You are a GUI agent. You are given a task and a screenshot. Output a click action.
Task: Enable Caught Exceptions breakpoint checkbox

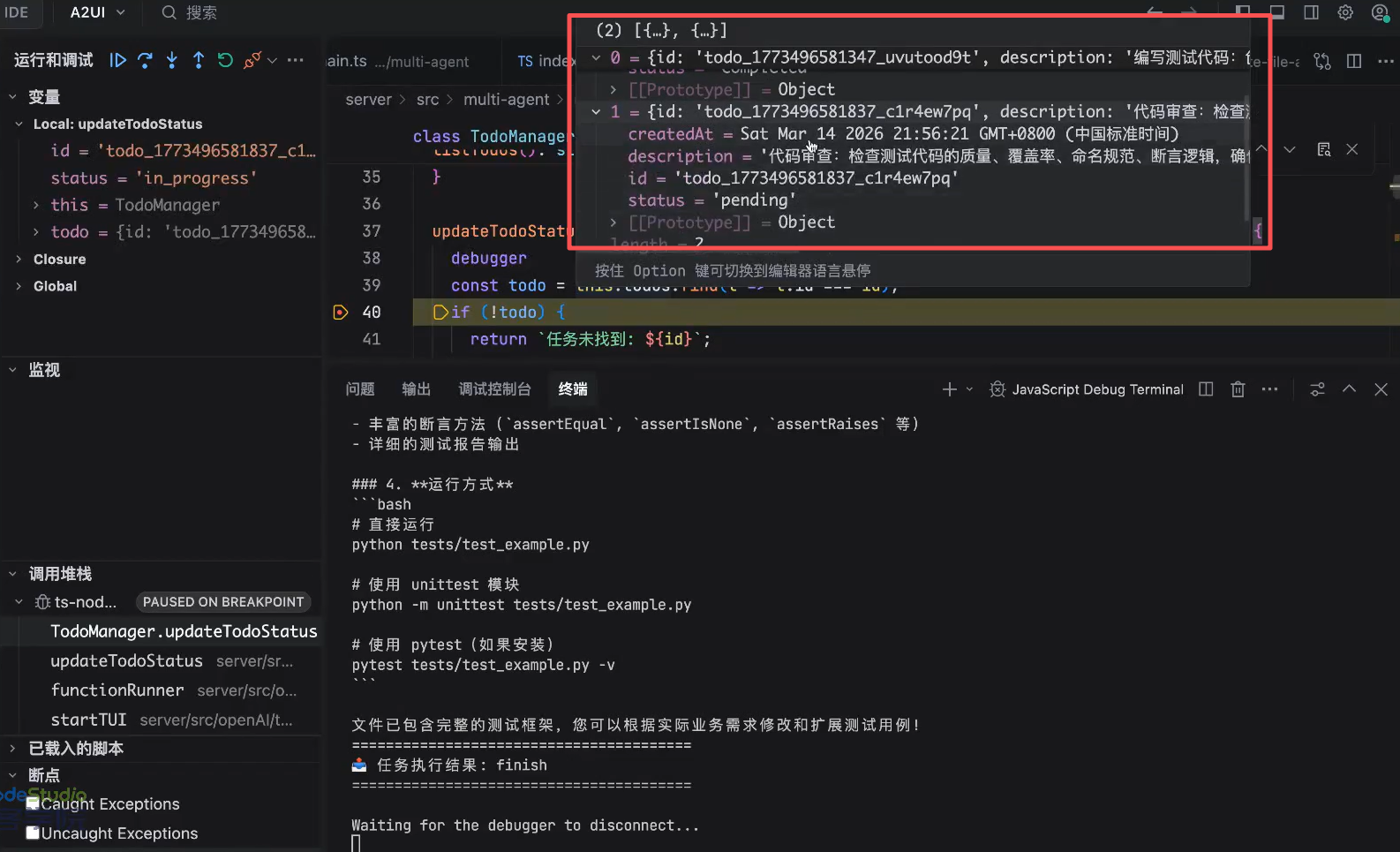pos(34,803)
